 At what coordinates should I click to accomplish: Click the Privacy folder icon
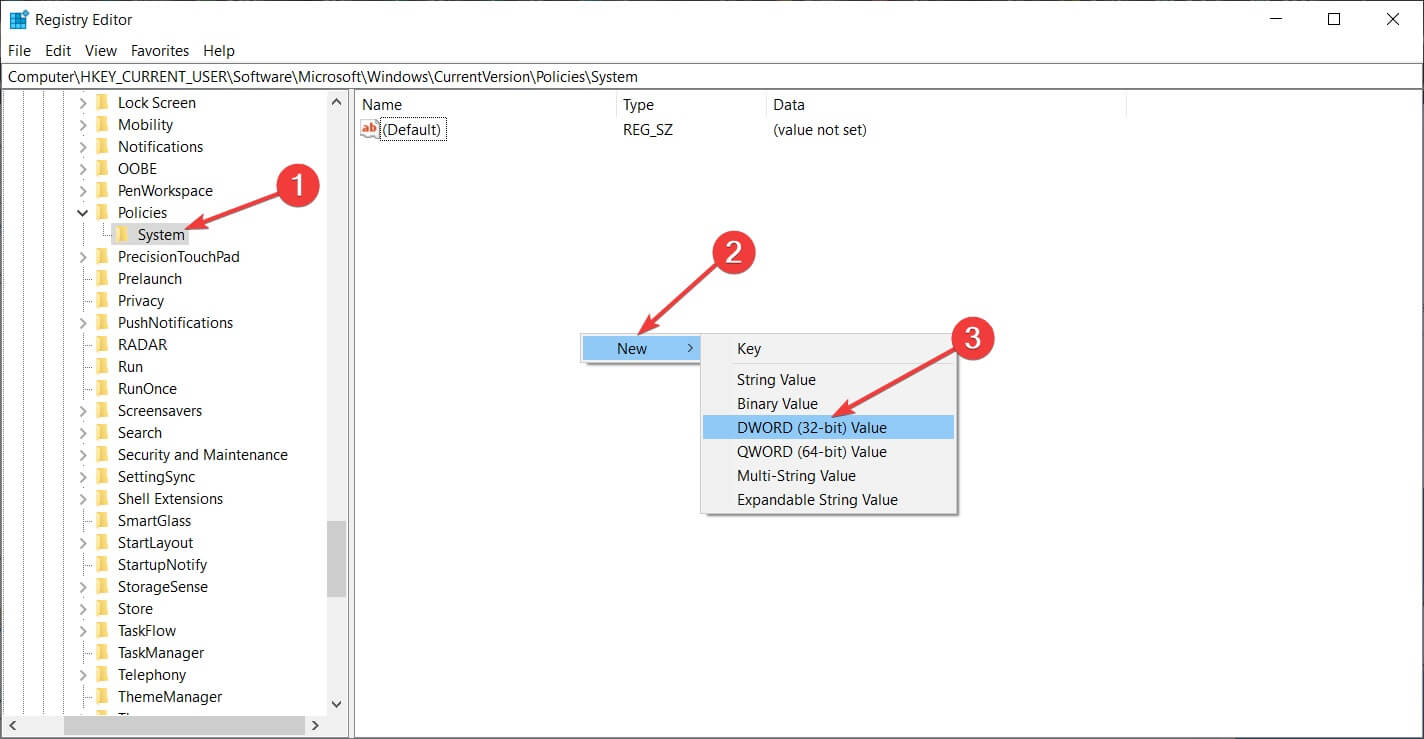(102, 300)
